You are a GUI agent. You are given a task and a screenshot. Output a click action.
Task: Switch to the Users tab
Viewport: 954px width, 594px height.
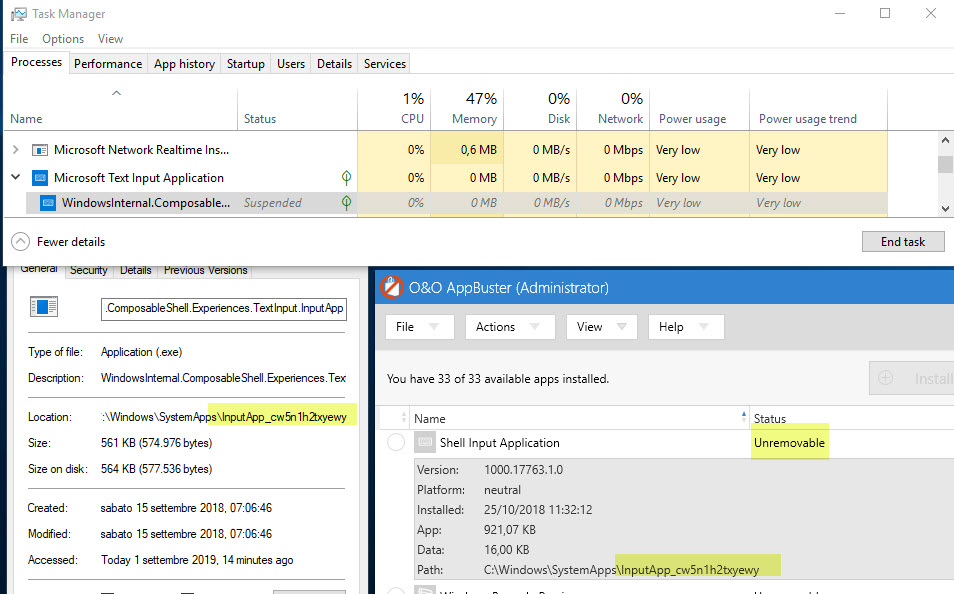[291, 64]
